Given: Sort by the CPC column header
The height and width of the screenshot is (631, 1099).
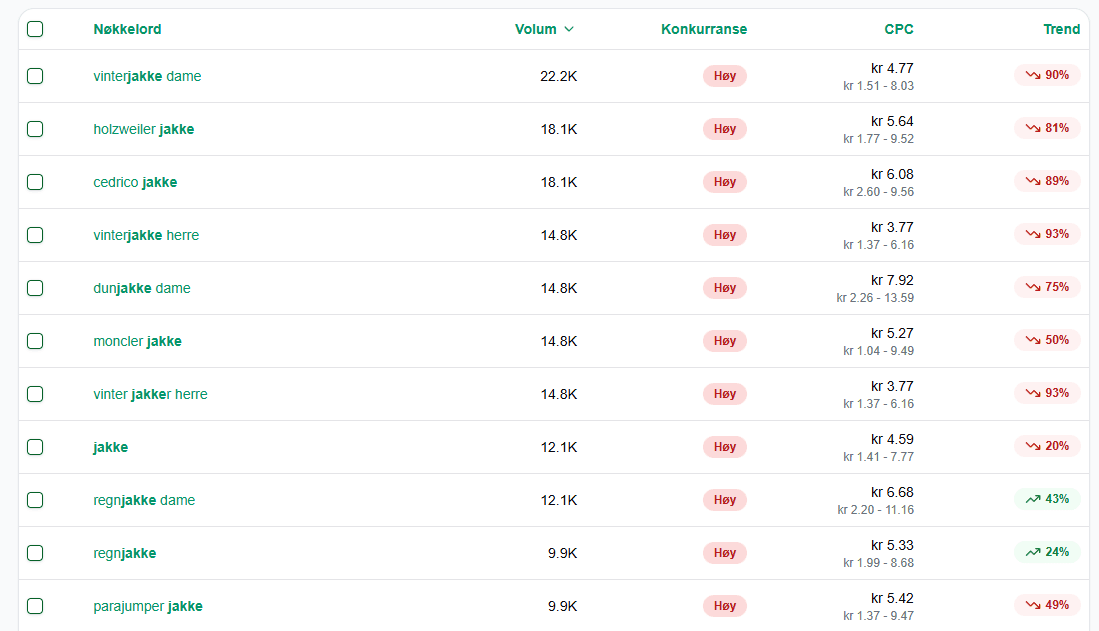Looking at the screenshot, I should [899, 29].
